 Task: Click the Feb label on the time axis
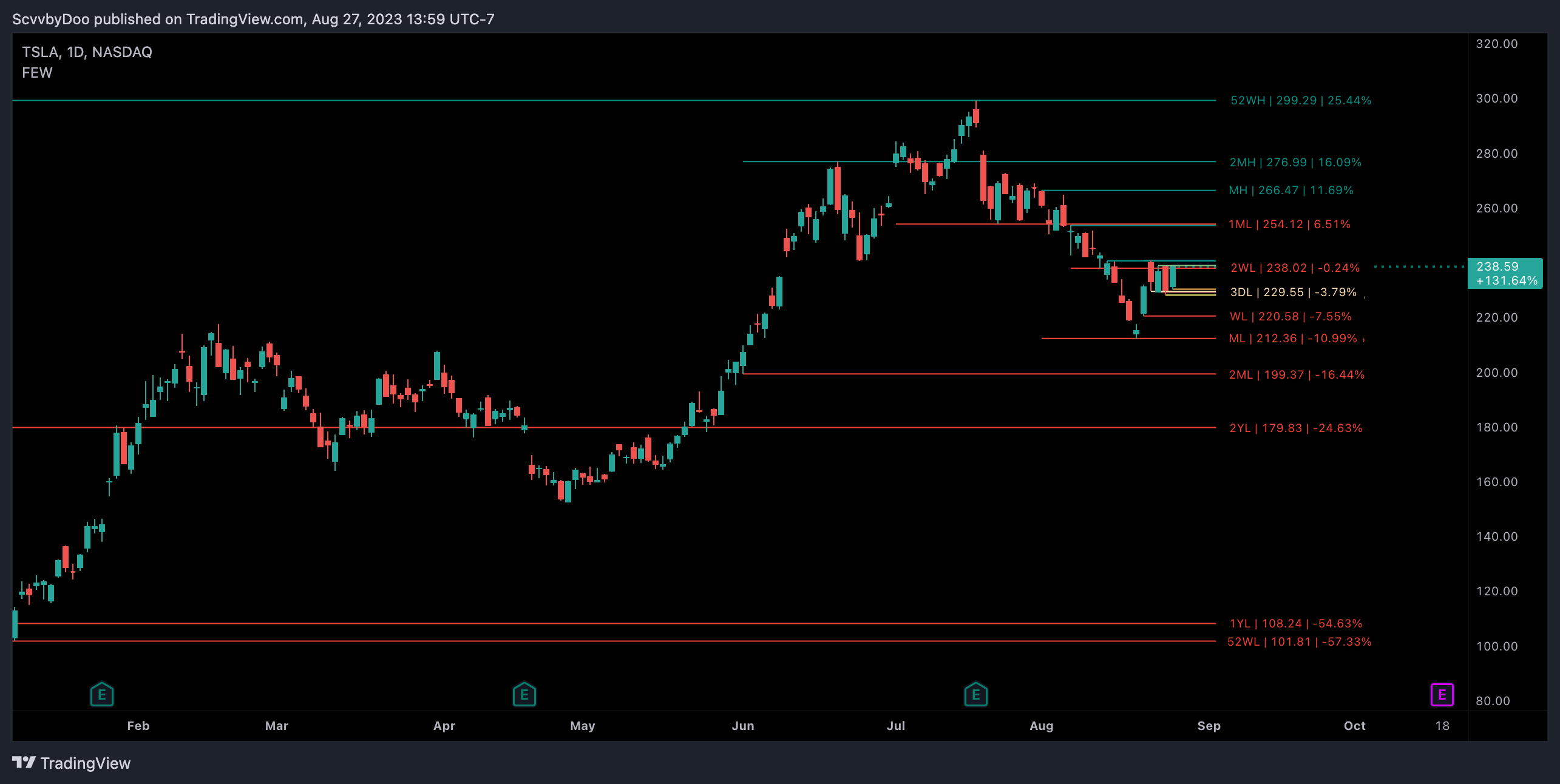[x=138, y=726]
